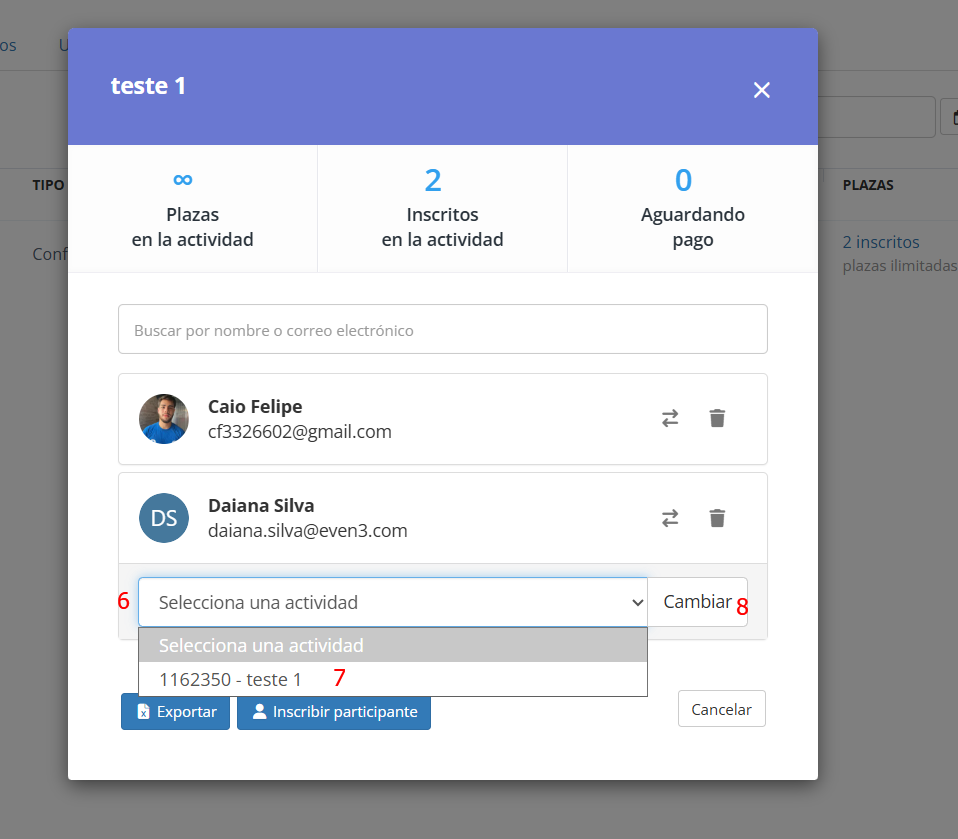The height and width of the screenshot is (839, 958).
Task: Click the teste 1 dialog title
Action: [148, 86]
